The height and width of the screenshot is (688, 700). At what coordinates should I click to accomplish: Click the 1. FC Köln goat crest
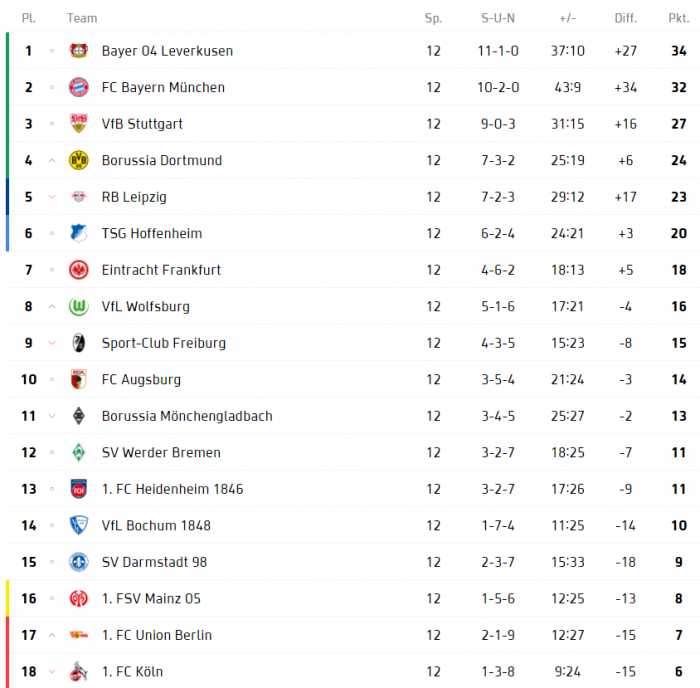click(x=79, y=671)
